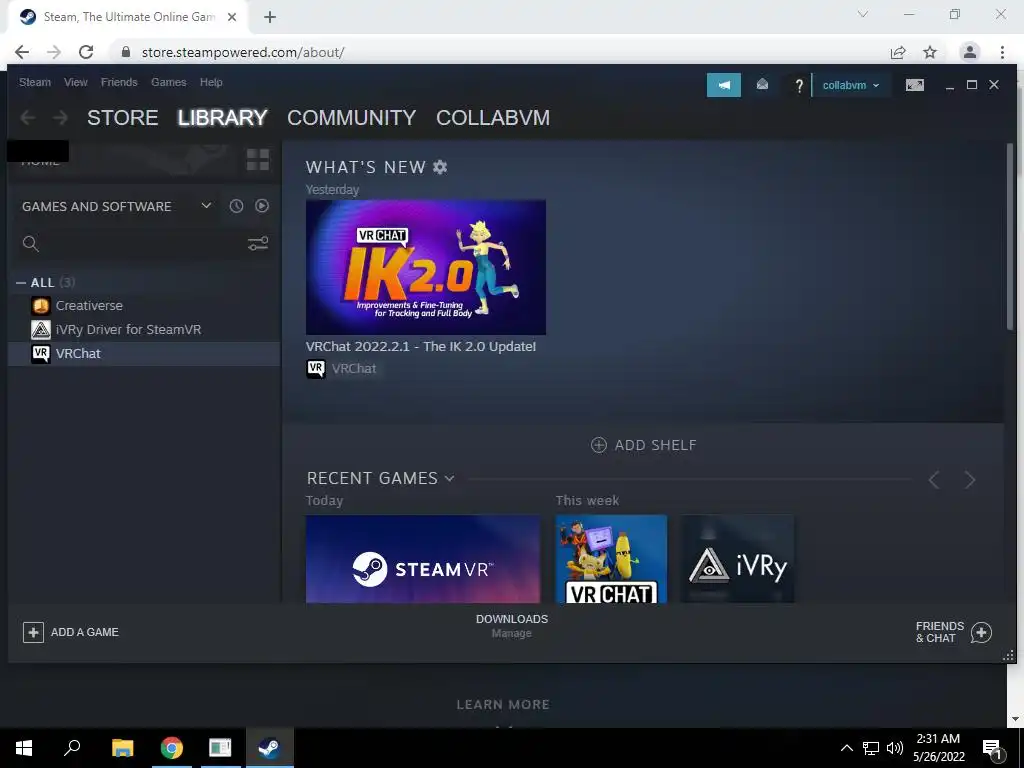This screenshot has height=768, width=1024.
Task: Click the Creativerse game icon in list
Action: pos(40,306)
